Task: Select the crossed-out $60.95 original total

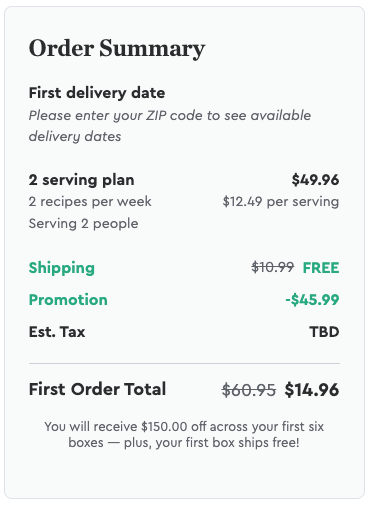Action: pos(249,390)
